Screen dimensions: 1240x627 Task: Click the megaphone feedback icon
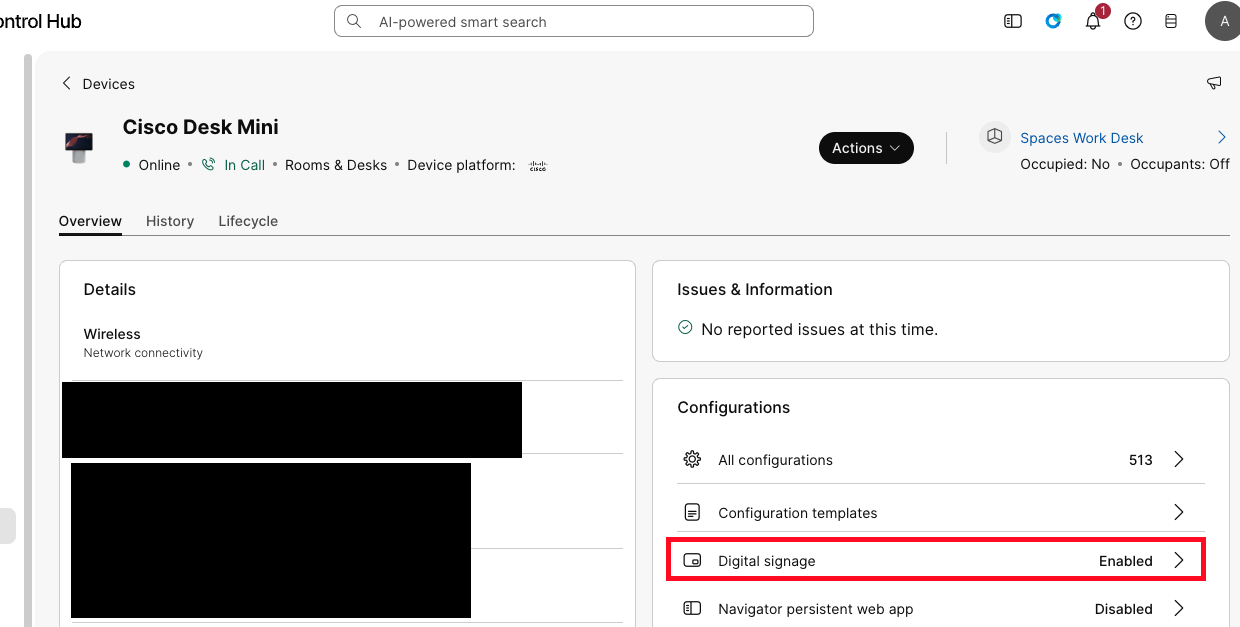point(1215,83)
